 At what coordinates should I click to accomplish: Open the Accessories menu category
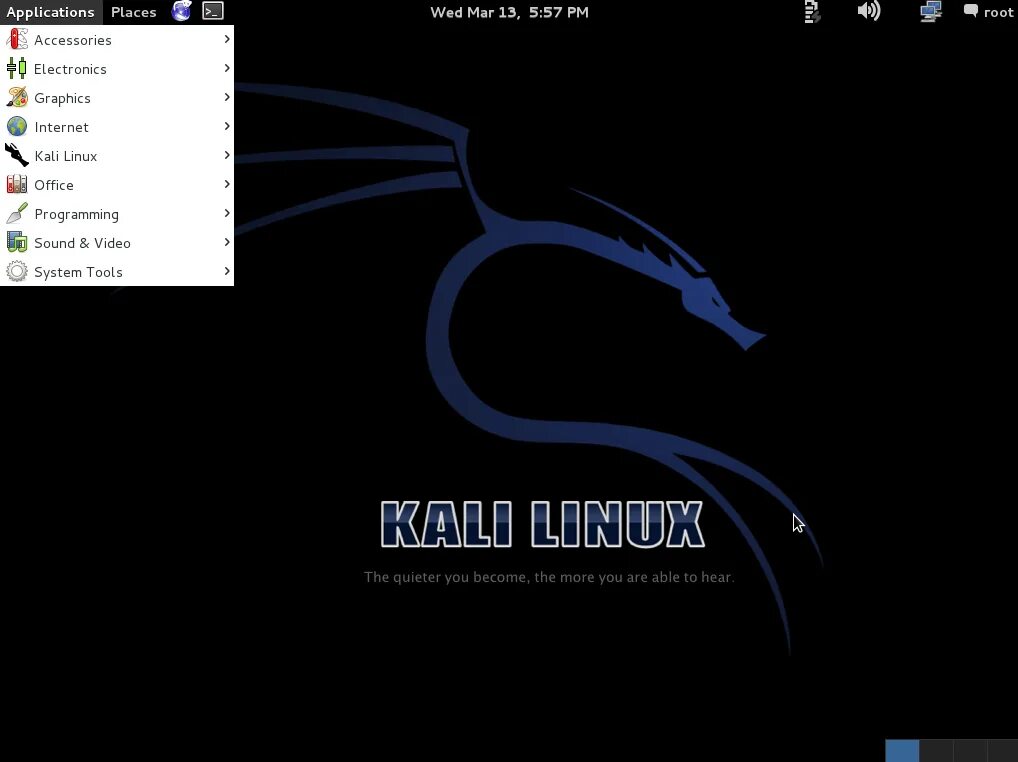tap(117, 40)
